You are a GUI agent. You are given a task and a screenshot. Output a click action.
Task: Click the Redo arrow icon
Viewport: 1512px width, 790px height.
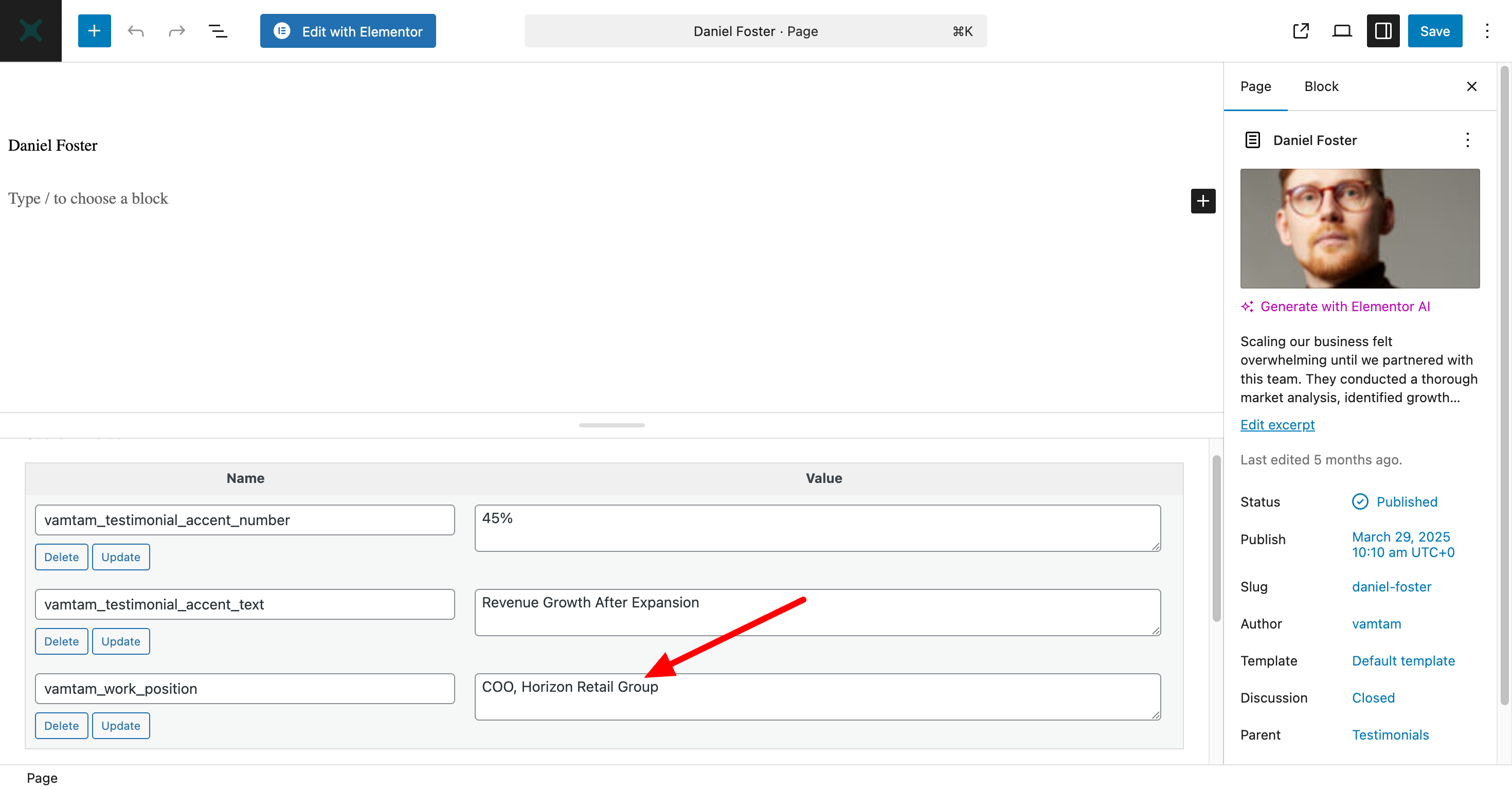pyautogui.click(x=177, y=31)
